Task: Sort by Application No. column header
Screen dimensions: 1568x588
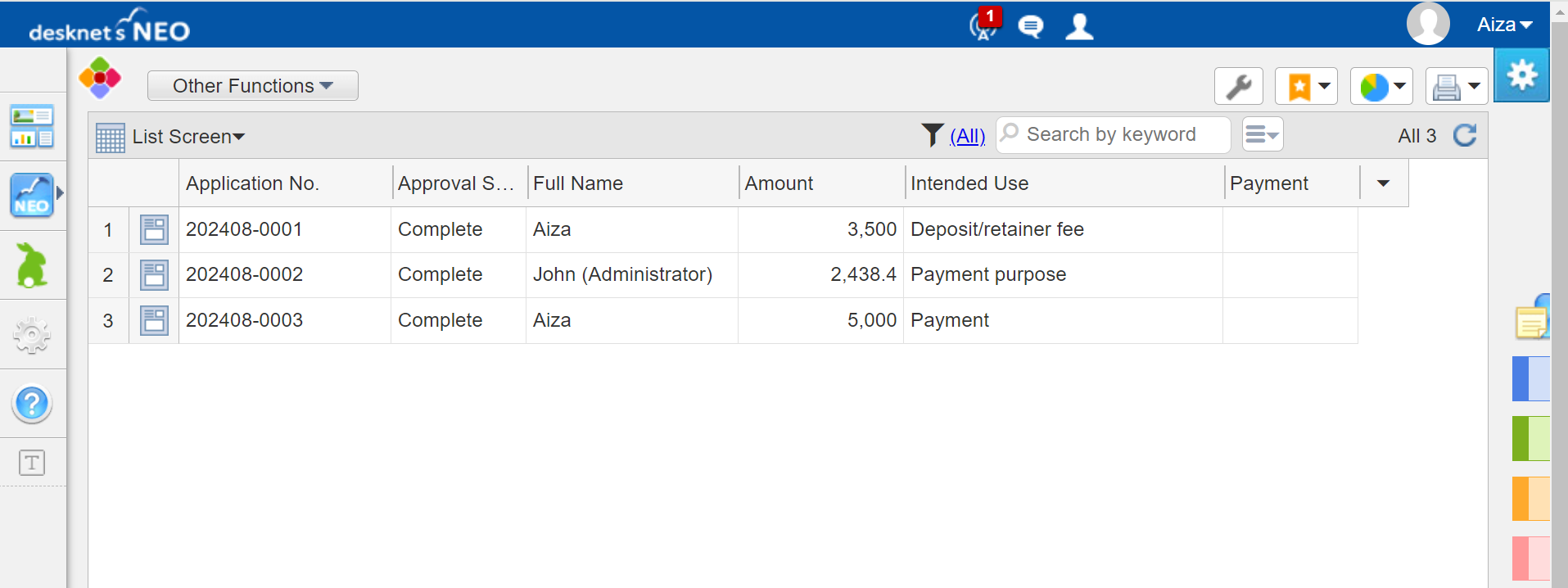Action: (x=252, y=183)
